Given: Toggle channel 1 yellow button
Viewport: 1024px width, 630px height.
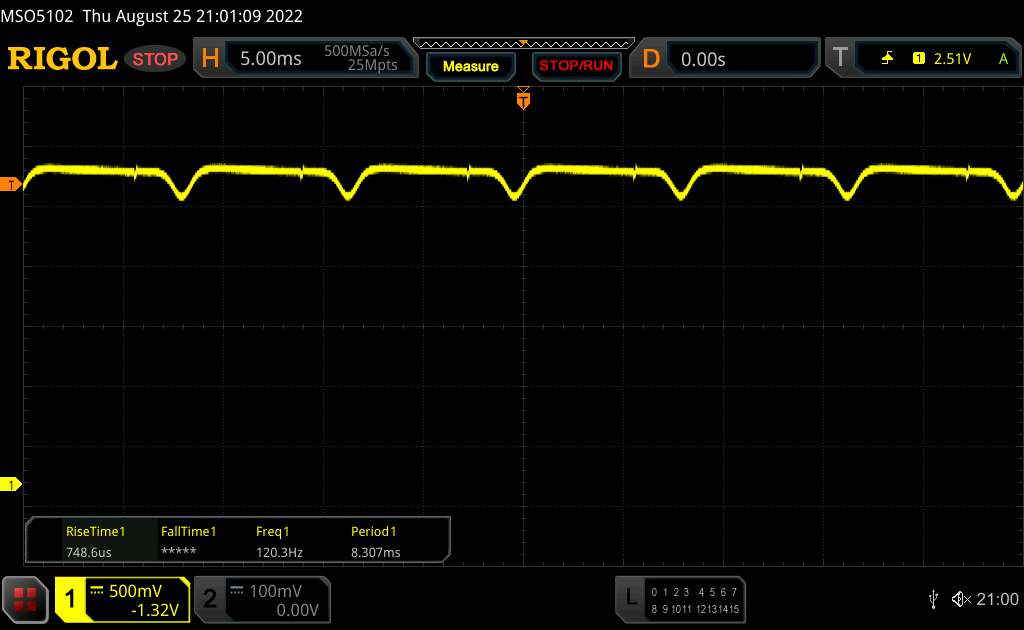Looking at the screenshot, I should click(x=70, y=599).
